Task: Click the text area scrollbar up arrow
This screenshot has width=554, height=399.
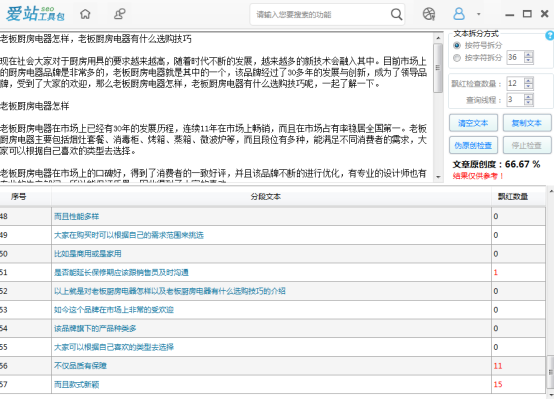Action: 438,37
